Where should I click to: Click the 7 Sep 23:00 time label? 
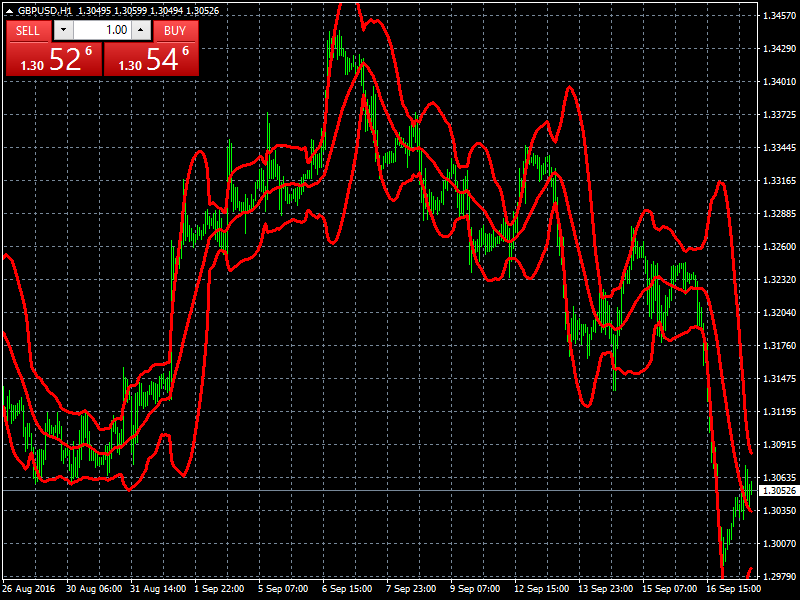[x=411, y=589]
